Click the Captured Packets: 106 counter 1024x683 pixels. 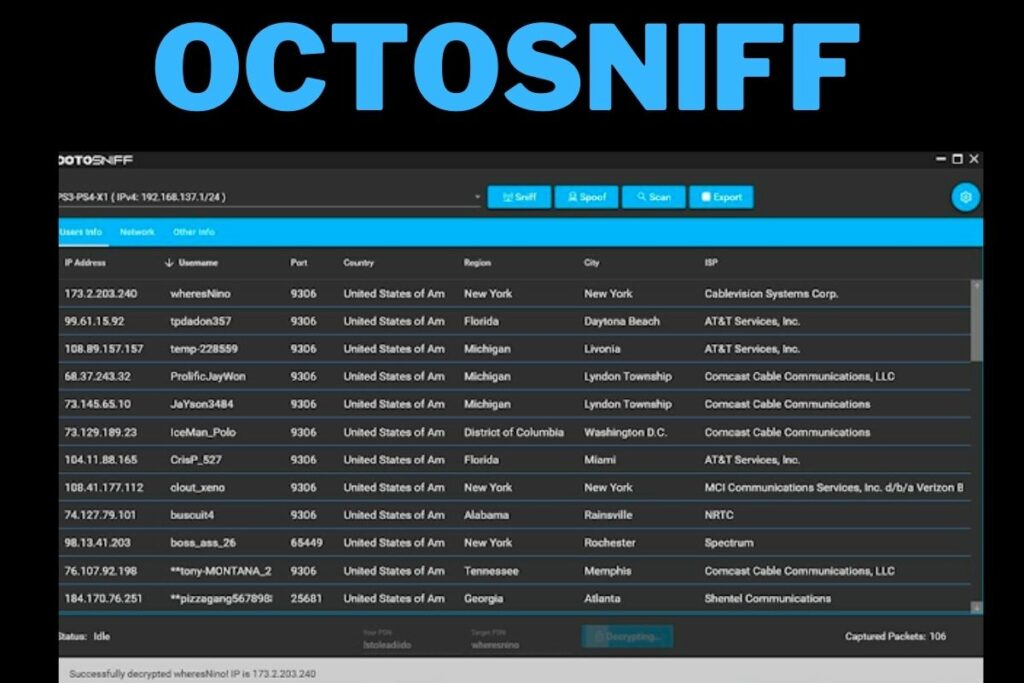click(895, 636)
